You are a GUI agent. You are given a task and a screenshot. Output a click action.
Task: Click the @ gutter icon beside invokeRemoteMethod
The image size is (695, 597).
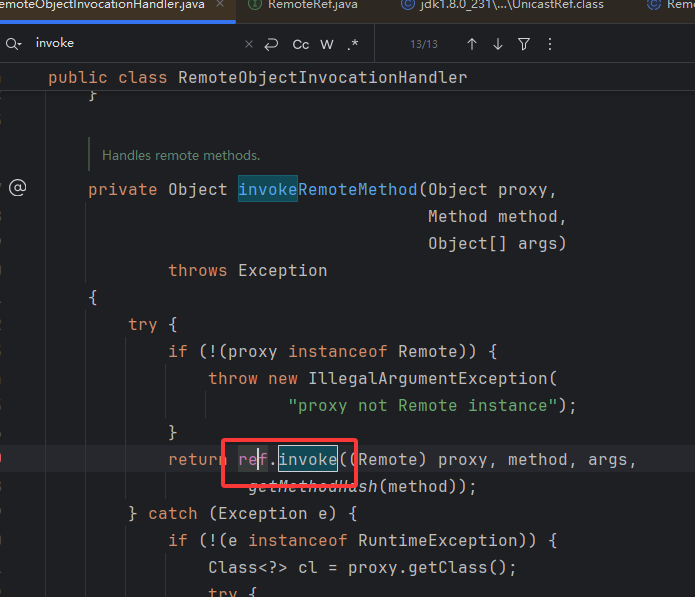pyautogui.click(x=17, y=188)
